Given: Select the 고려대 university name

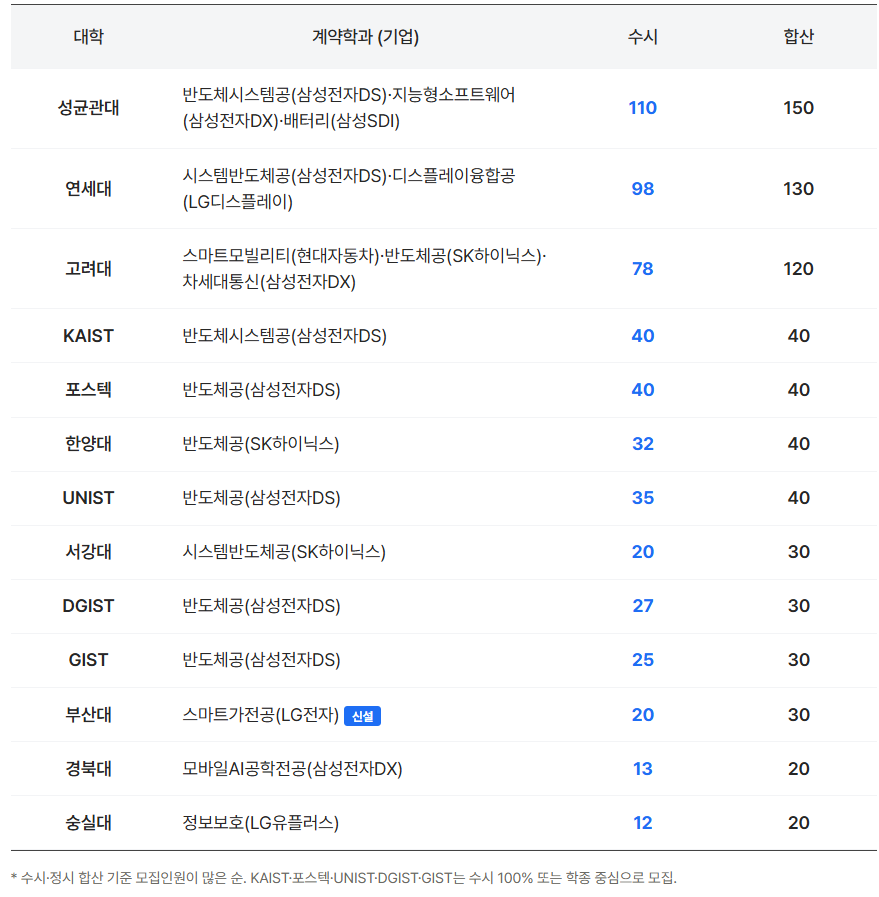Looking at the screenshot, I should (x=88, y=269).
